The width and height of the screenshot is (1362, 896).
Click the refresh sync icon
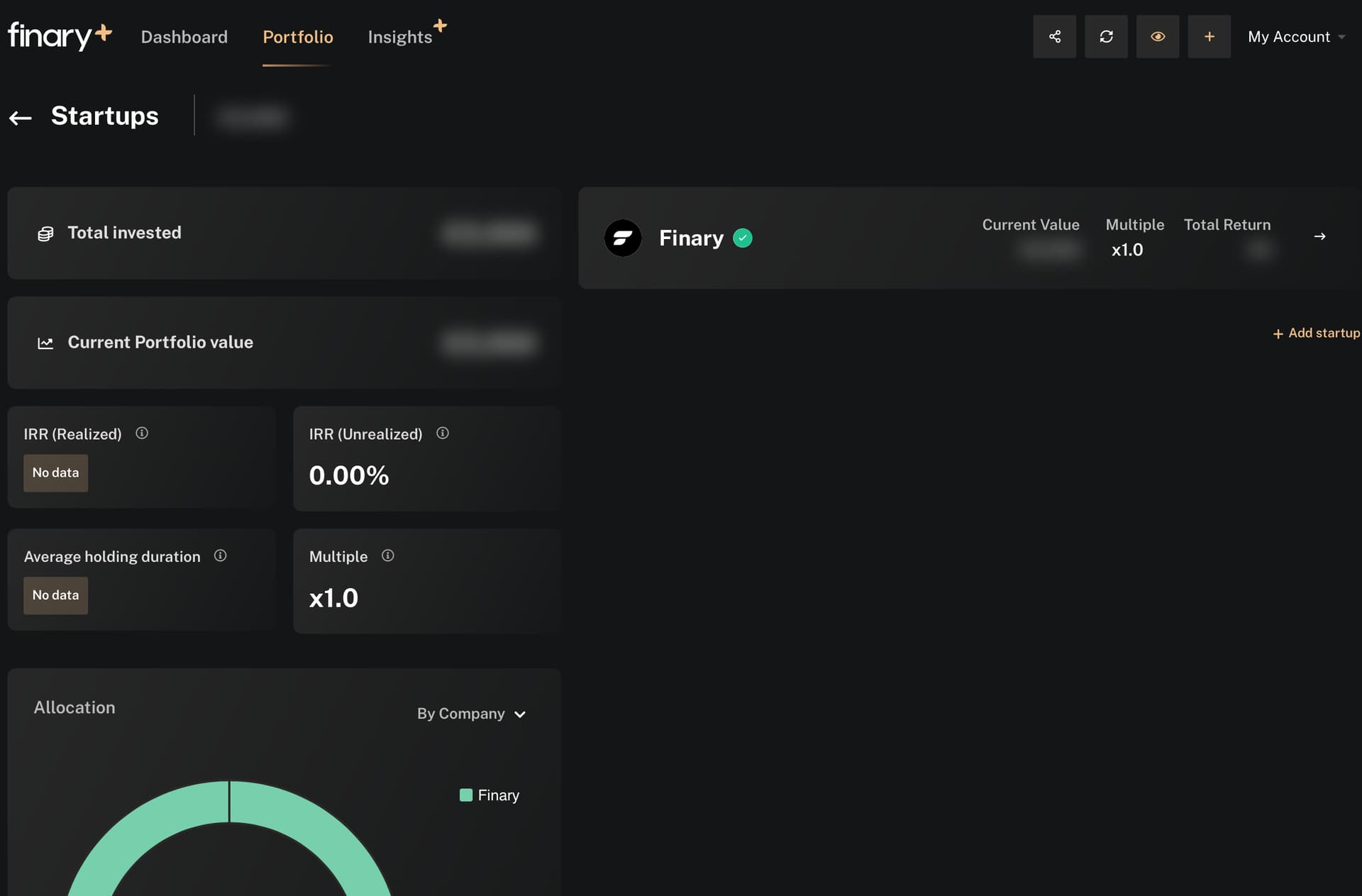coord(1106,36)
